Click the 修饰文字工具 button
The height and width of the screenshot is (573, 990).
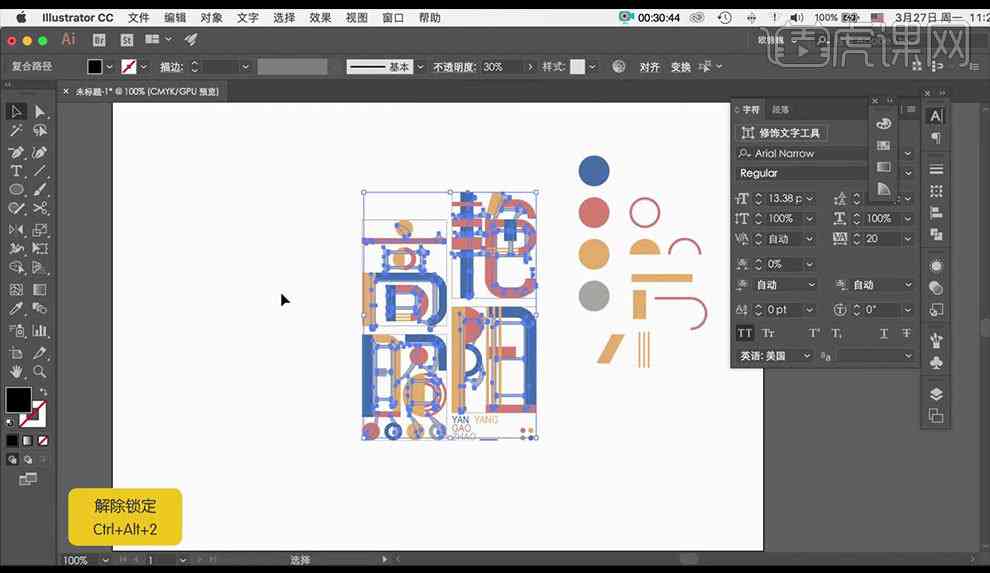[x=782, y=133]
